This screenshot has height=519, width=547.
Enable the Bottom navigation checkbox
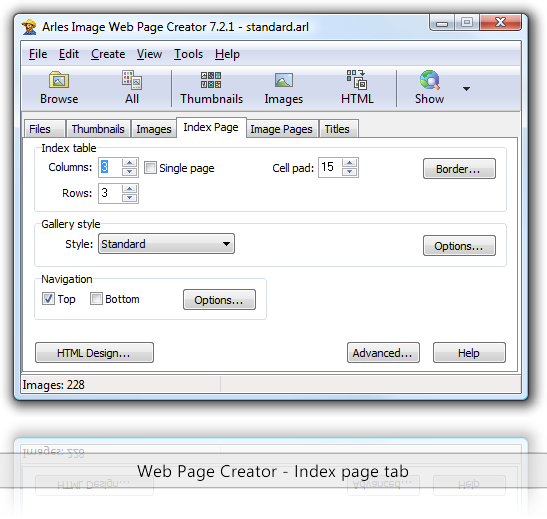[96, 299]
